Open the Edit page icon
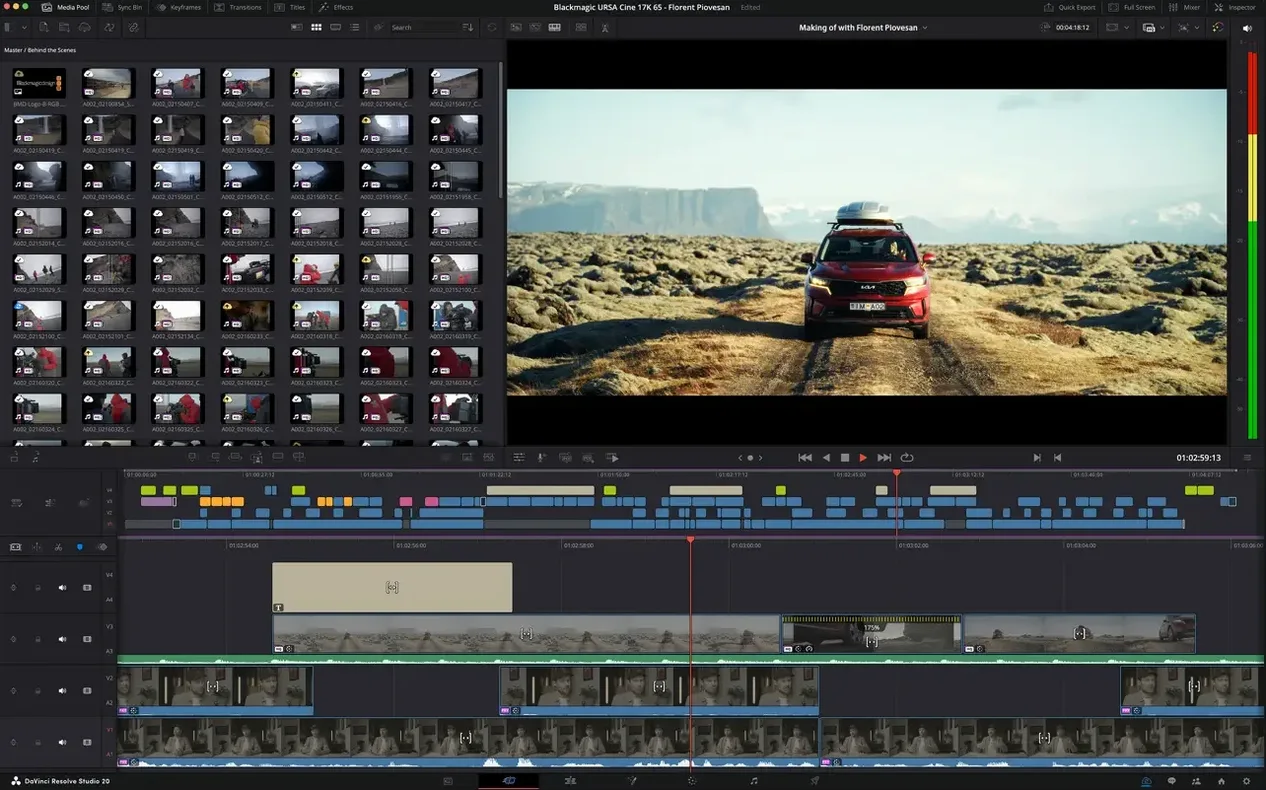 pyautogui.click(x=570, y=780)
